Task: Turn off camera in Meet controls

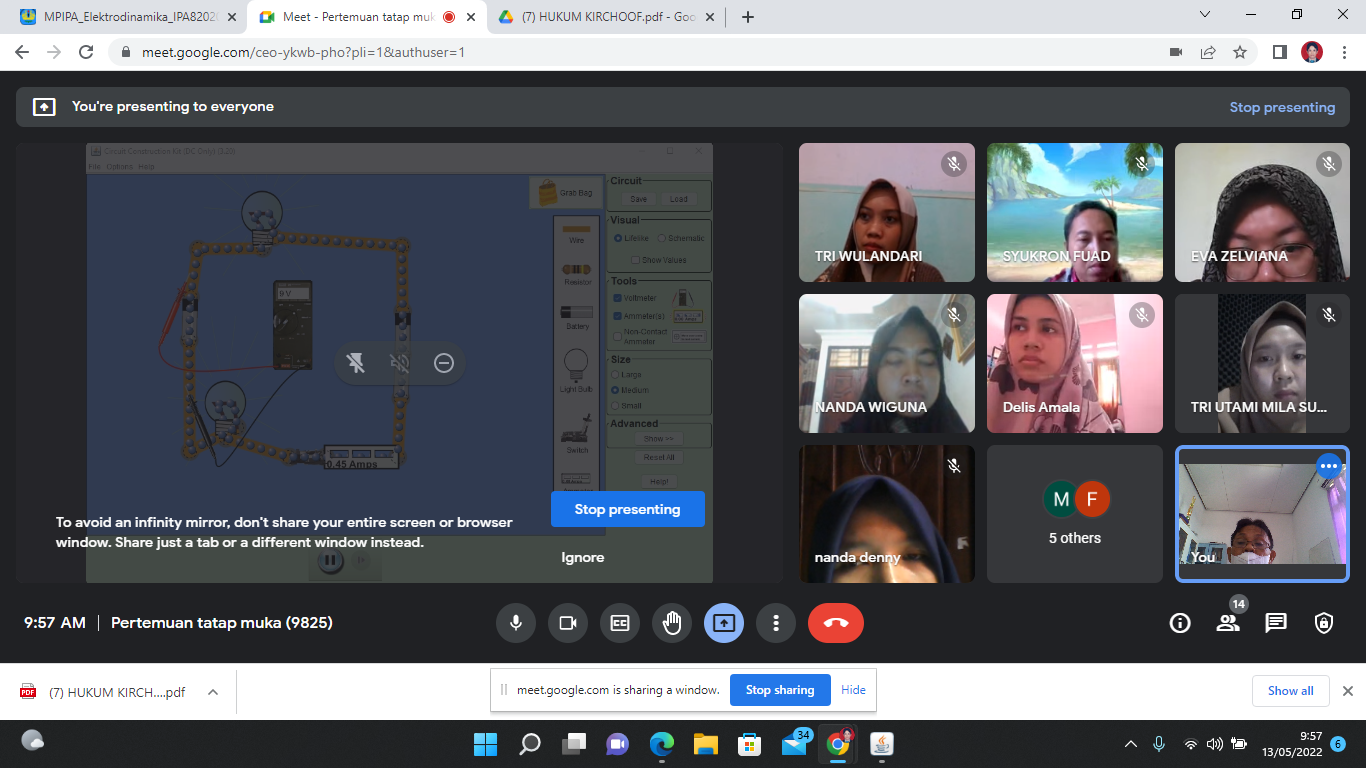Action: (568, 623)
